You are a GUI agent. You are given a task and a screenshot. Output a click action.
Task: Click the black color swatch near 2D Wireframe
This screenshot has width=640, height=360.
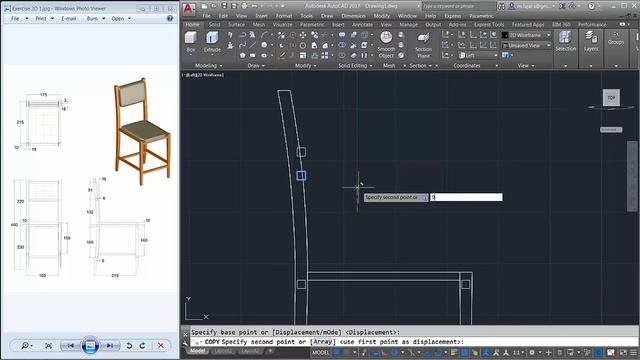505,35
